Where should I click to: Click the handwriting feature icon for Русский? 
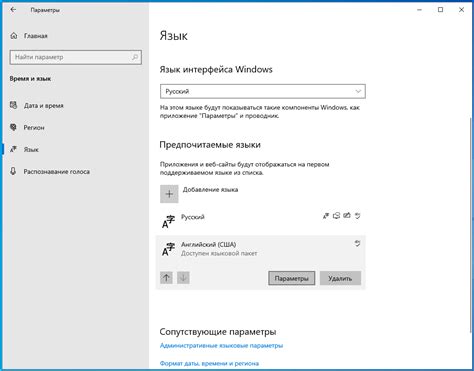click(x=347, y=216)
